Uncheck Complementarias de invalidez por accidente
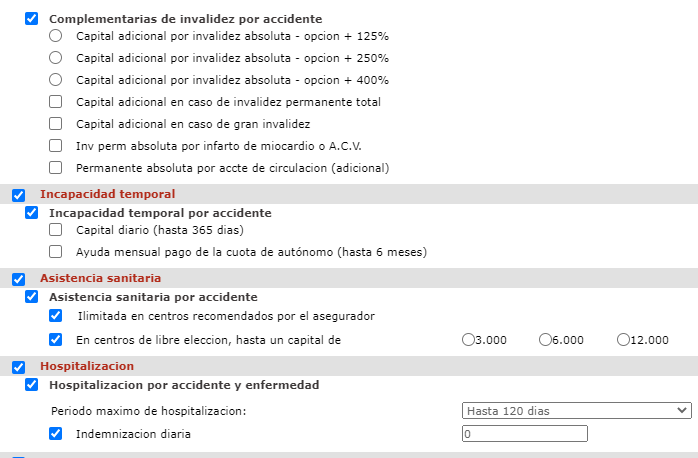This screenshot has height=458, width=698. point(31,19)
